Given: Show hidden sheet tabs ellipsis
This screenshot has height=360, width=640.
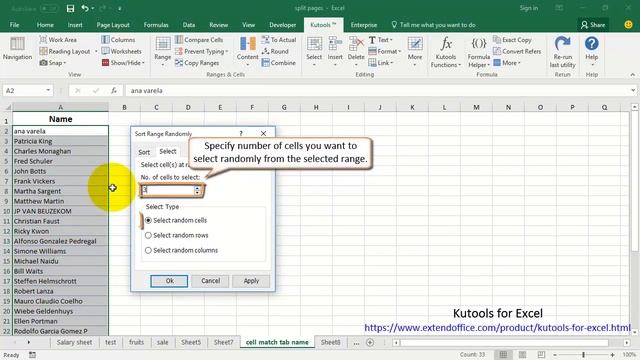Looking at the screenshot, I should click(x=356, y=343).
